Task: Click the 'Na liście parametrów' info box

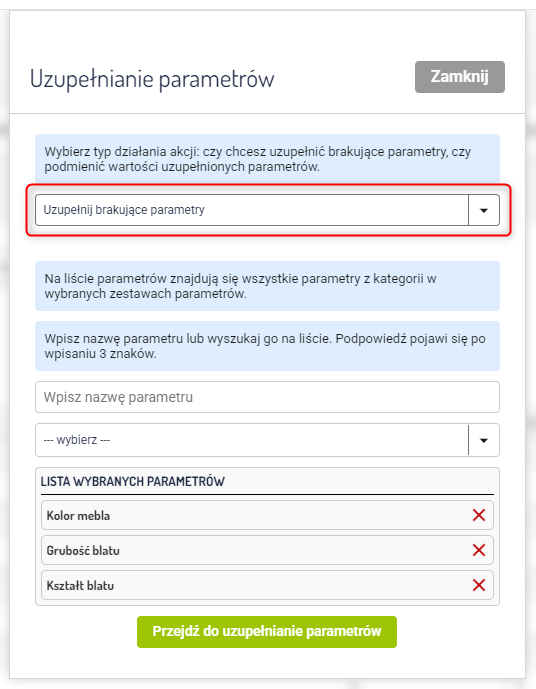Action: pos(267,286)
